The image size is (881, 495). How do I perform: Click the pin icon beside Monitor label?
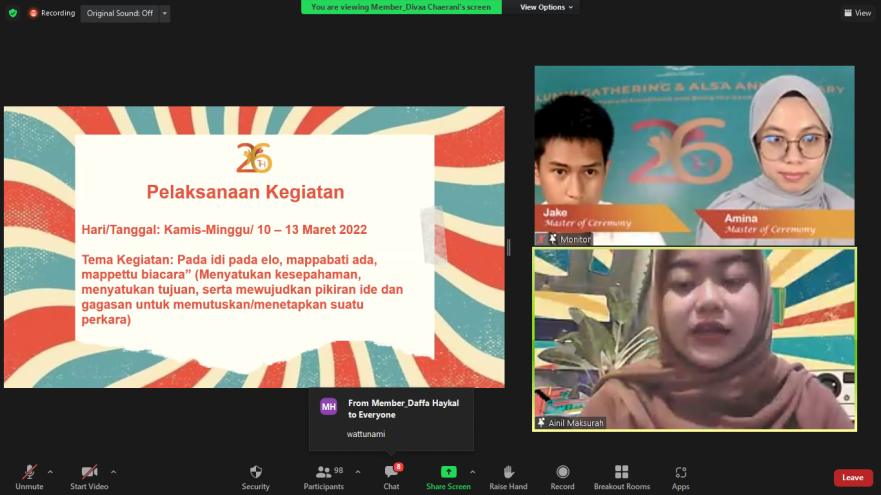tap(553, 239)
